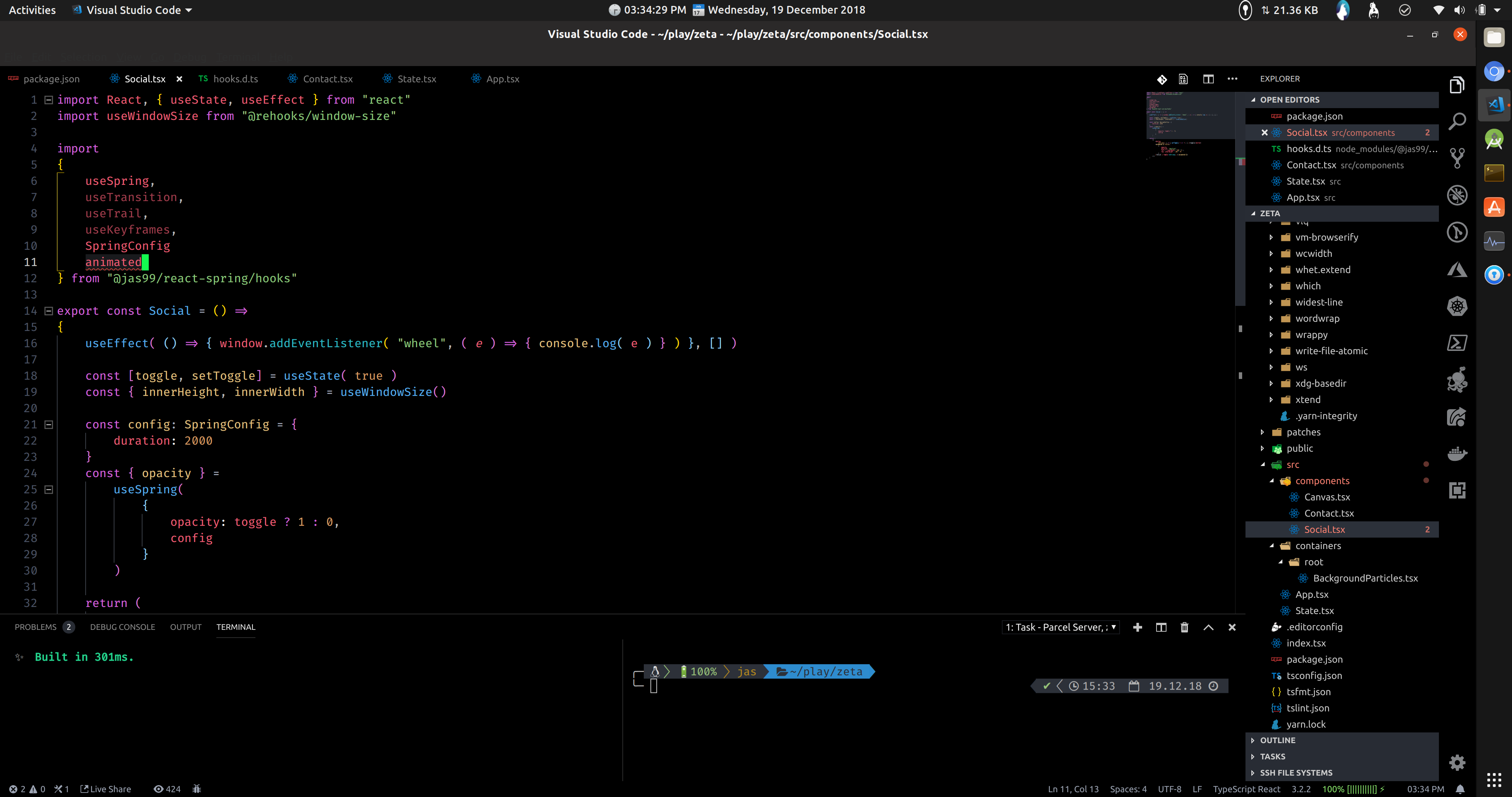The width and height of the screenshot is (1512, 797).
Task: Click the editor minimap code preview
Action: 1190,125
